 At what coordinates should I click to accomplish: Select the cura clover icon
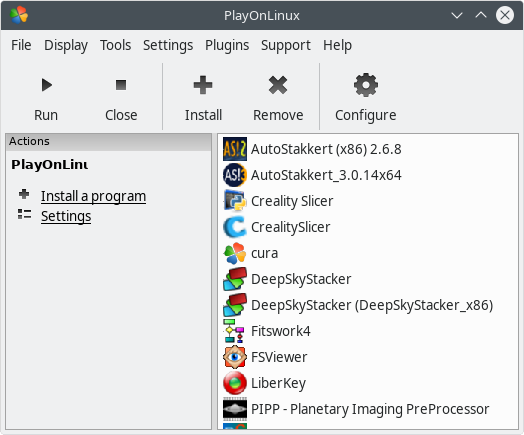tap(235, 253)
